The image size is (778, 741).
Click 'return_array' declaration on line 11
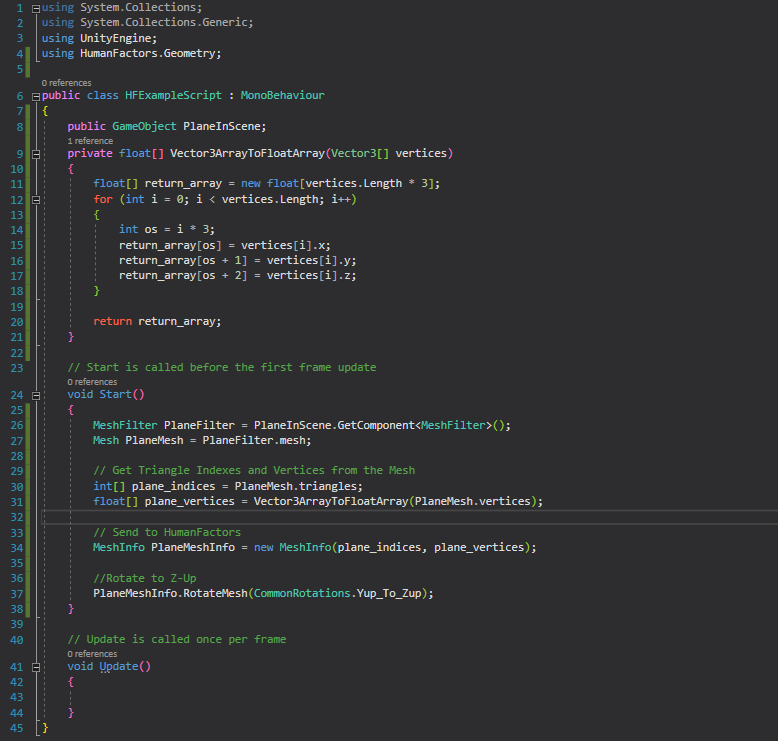[x=183, y=184]
